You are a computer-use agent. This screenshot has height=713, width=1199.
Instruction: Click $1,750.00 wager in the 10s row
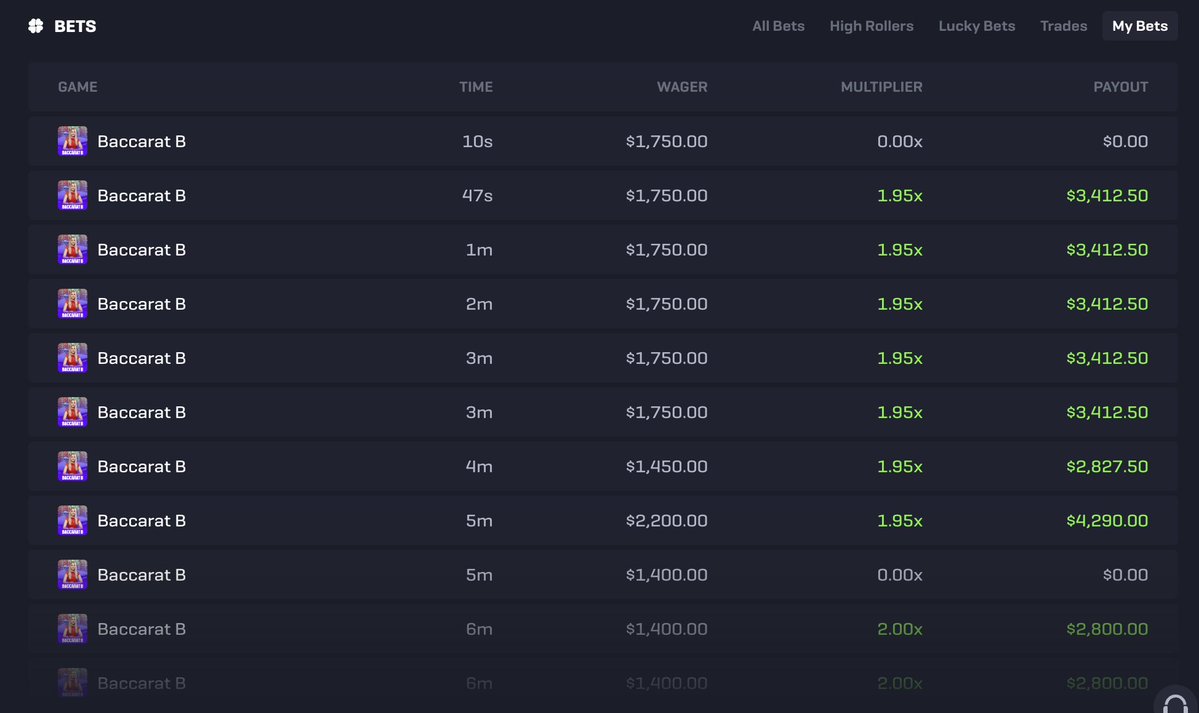click(x=667, y=142)
